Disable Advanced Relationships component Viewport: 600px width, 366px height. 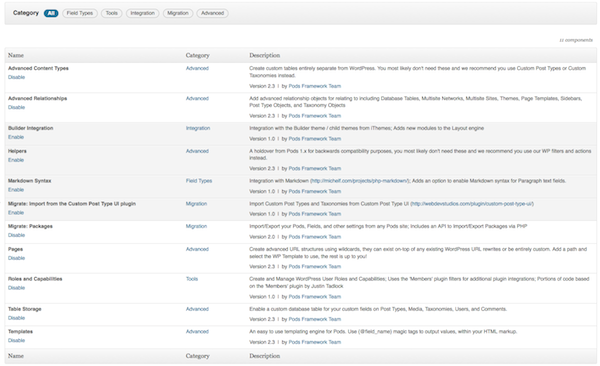point(16,108)
